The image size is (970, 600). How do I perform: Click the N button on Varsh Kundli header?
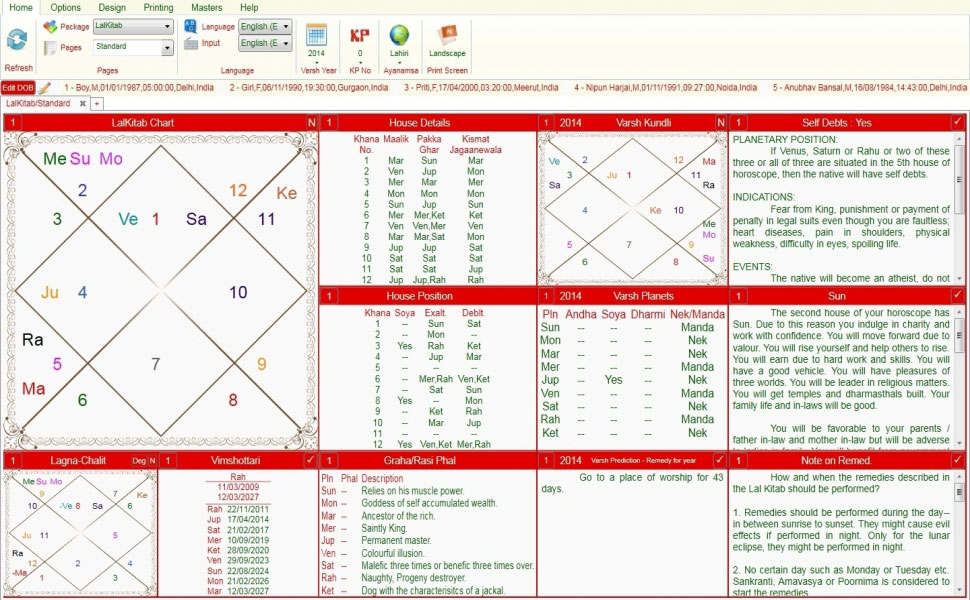[x=721, y=122]
